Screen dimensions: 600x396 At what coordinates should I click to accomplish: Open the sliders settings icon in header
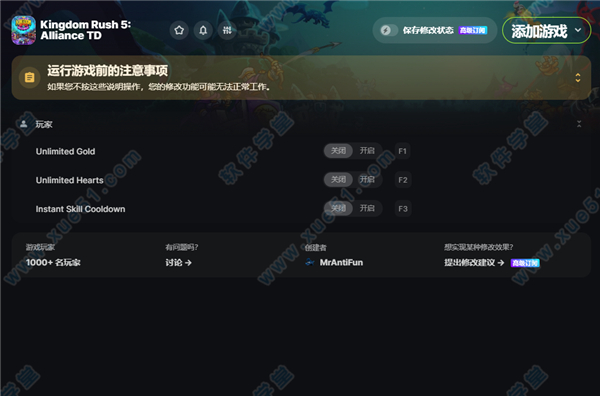[227, 30]
